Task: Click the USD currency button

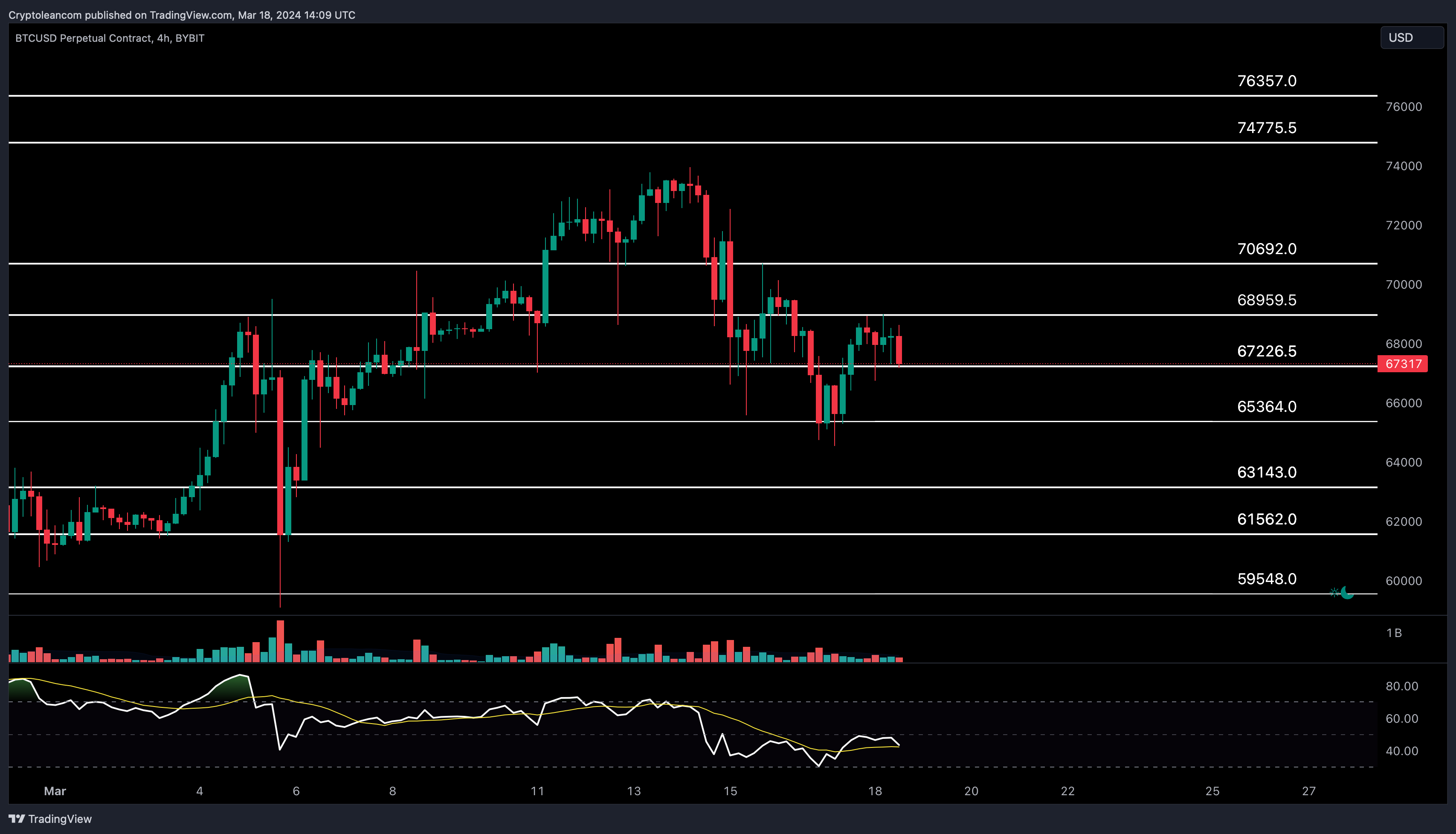Action: [x=1411, y=38]
